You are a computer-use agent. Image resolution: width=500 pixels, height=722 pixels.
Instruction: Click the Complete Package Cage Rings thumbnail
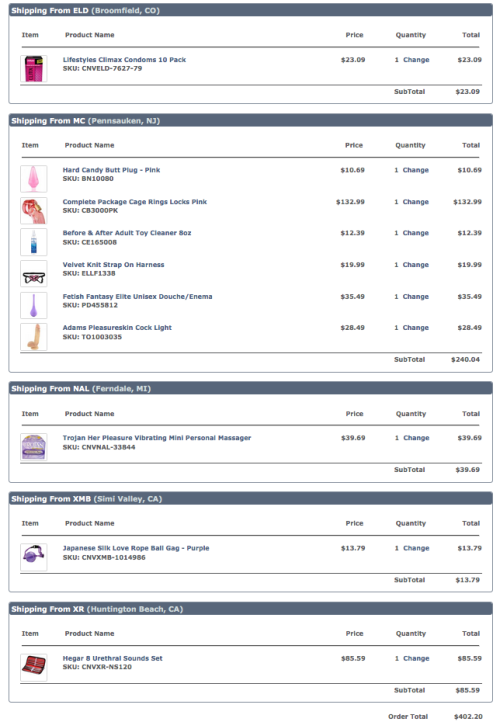34,210
